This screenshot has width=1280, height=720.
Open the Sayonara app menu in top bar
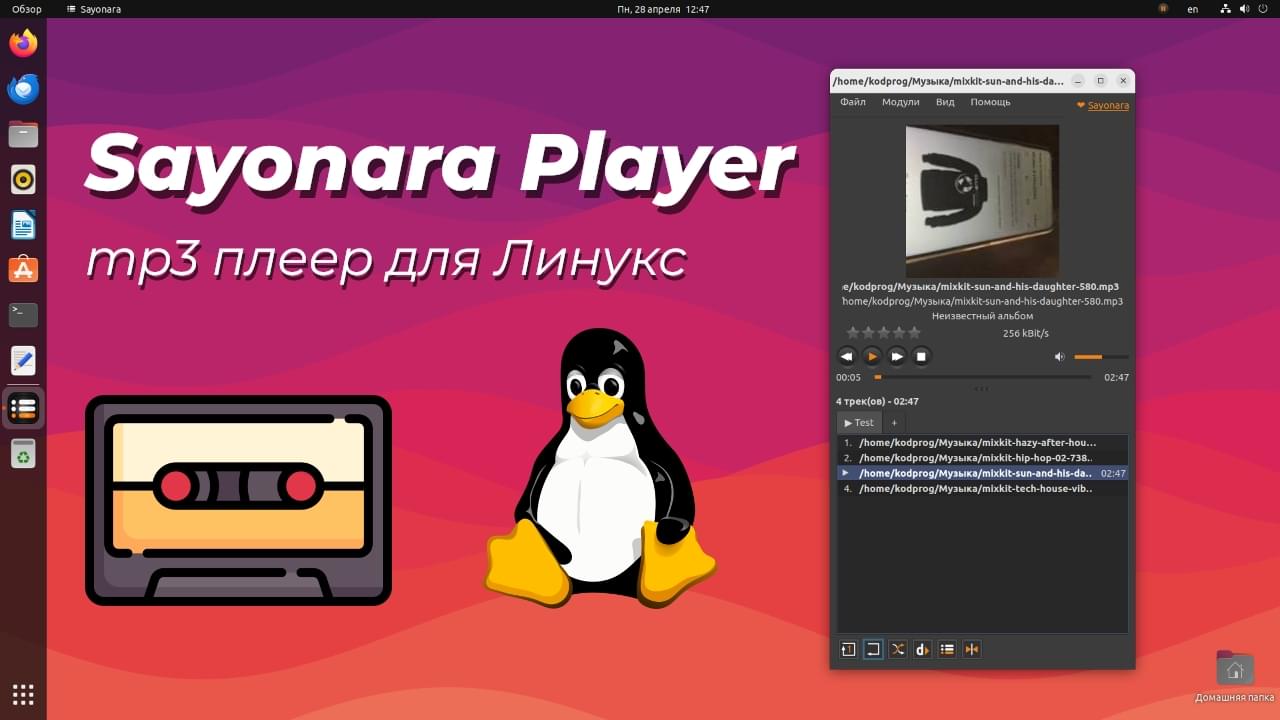pos(94,9)
